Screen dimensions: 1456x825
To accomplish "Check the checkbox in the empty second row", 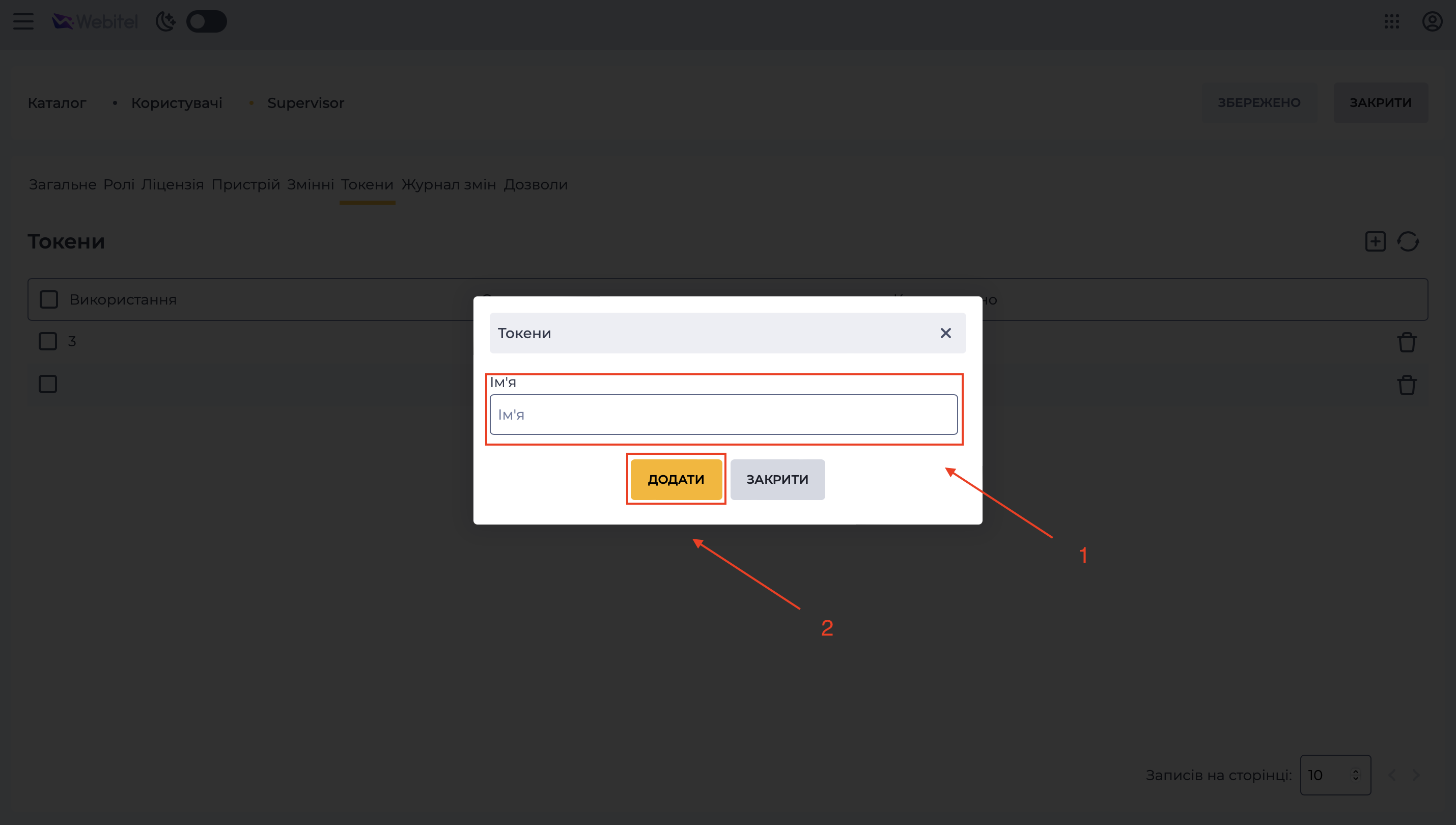I will (47, 384).
